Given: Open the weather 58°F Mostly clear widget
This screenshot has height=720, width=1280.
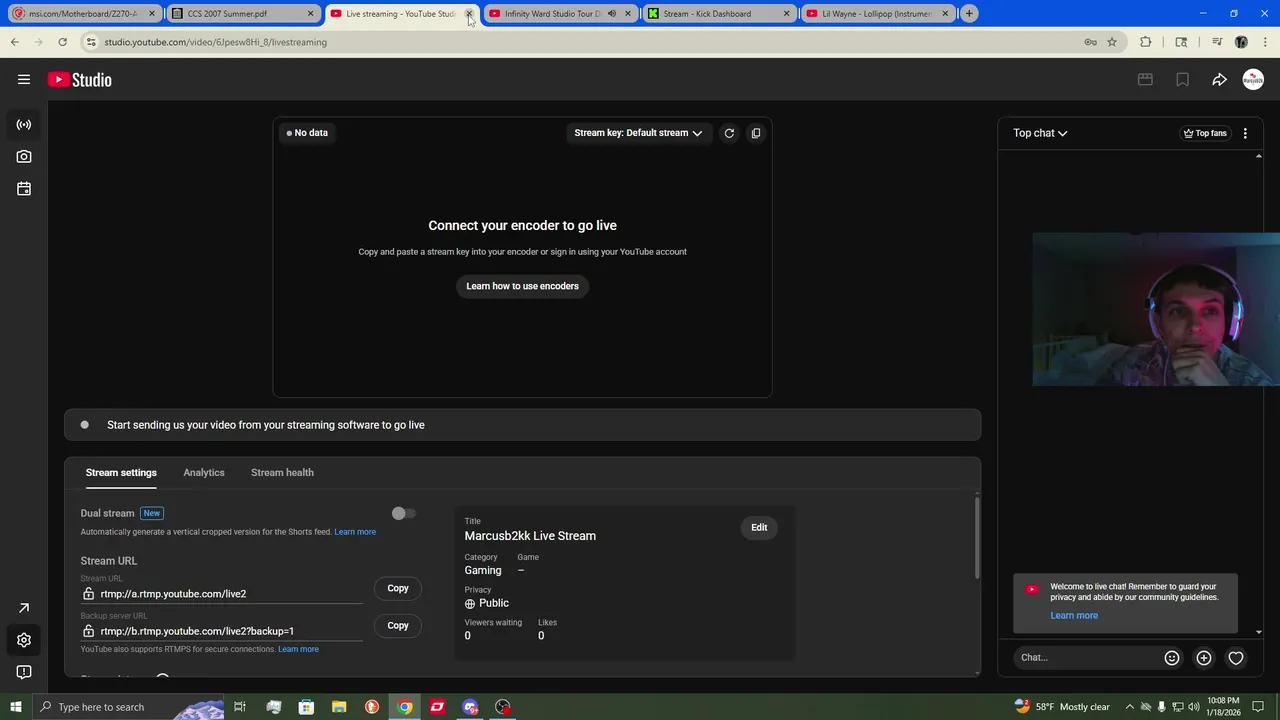Looking at the screenshot, I should coord(1062,707).
